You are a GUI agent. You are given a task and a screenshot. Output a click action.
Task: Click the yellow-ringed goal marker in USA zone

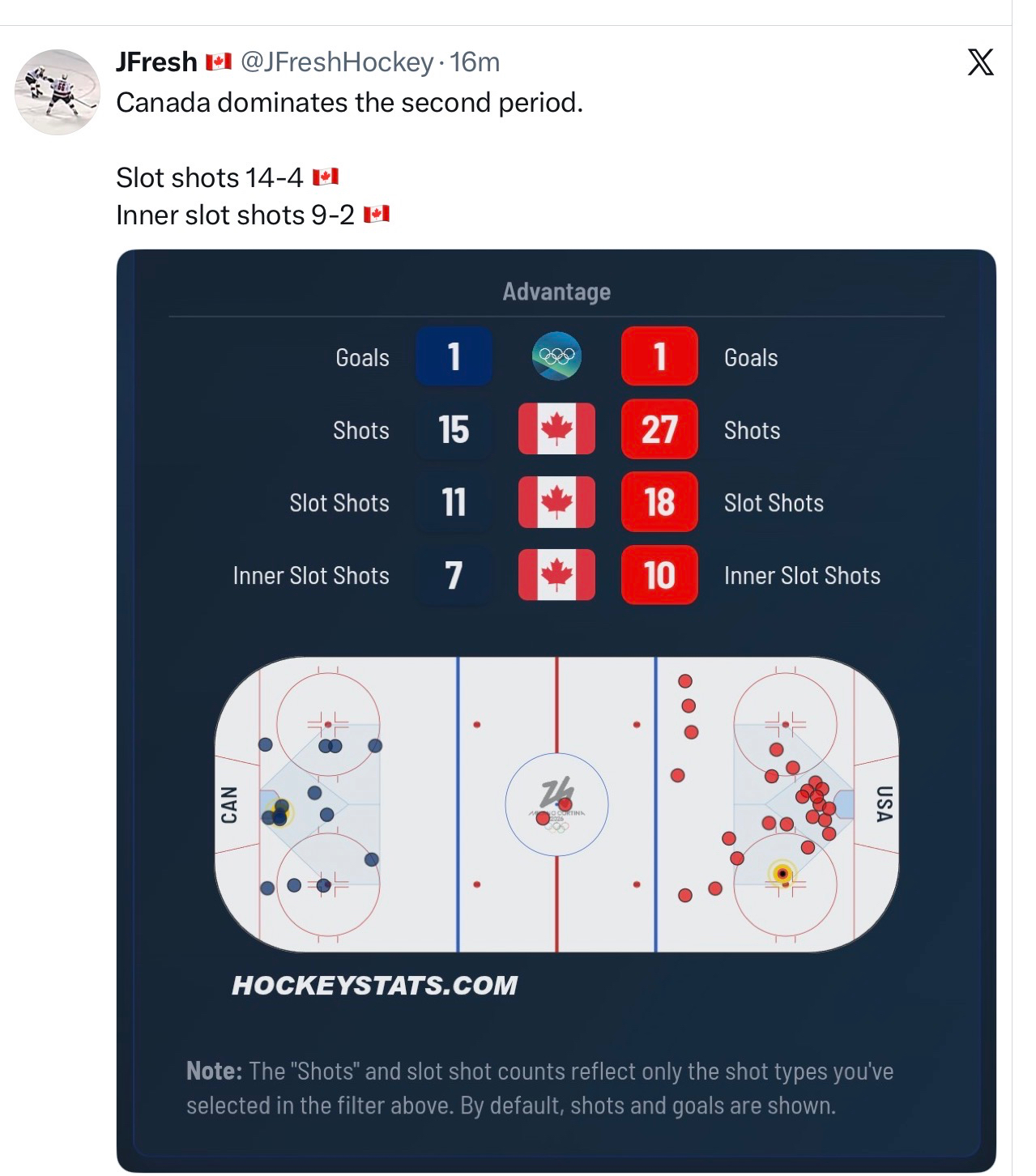[x=782, y=874]
